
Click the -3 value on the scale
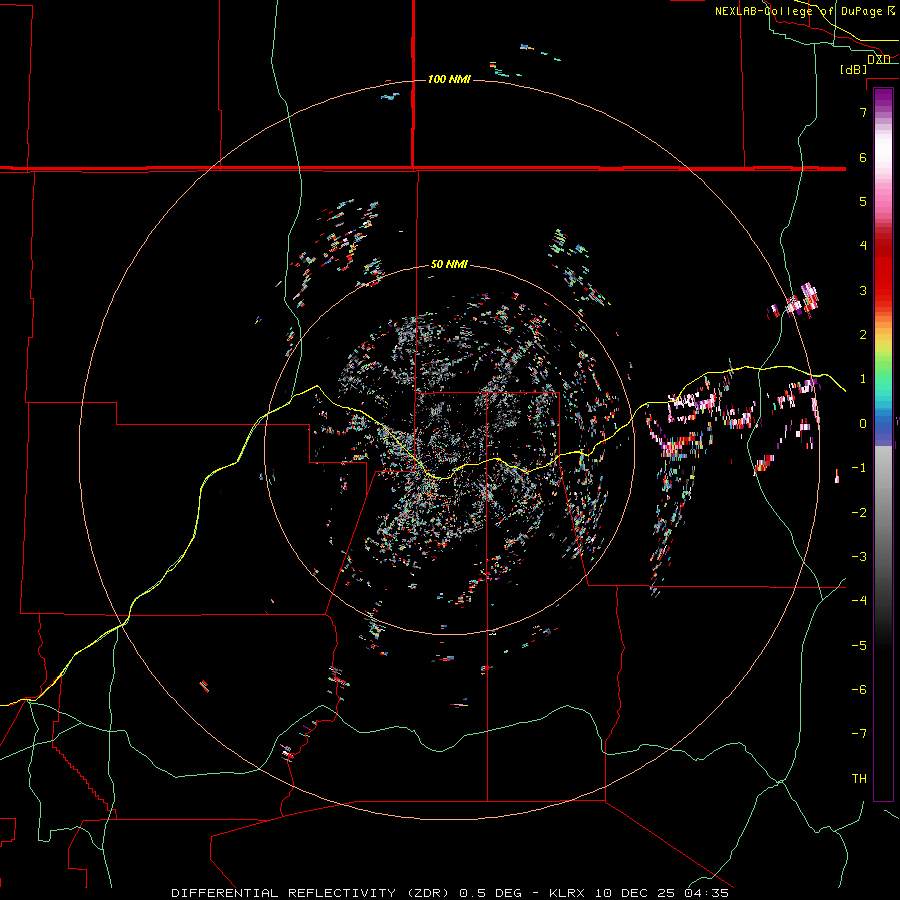click(x=859, y=556)
